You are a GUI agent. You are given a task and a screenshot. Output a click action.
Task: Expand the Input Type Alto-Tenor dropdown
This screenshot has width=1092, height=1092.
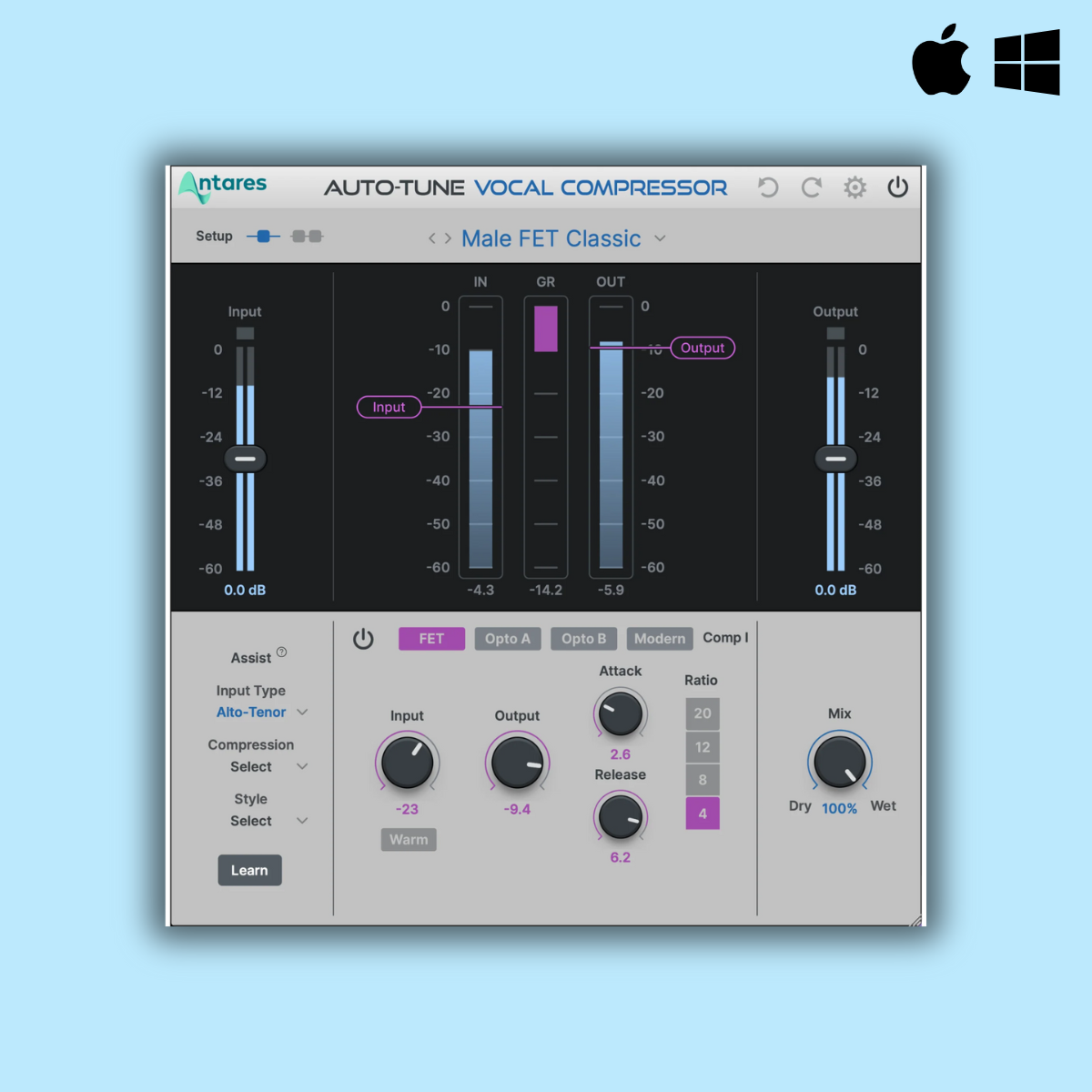tap(262, 713)
